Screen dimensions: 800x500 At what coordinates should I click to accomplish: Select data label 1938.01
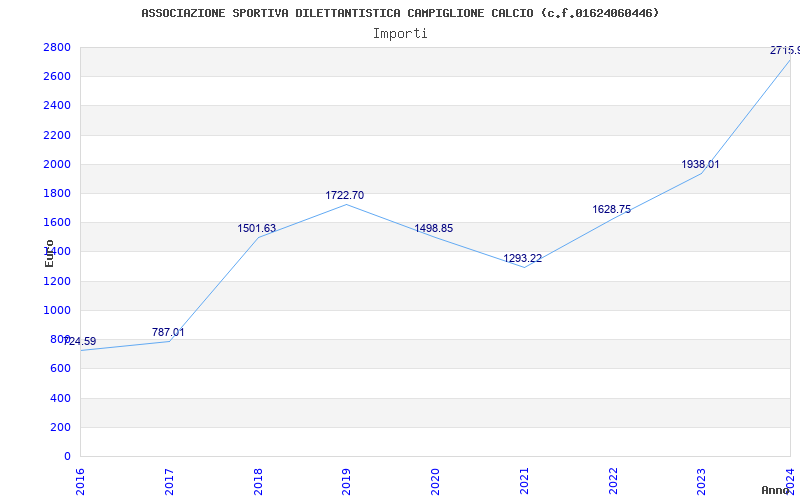pos(701,164)
